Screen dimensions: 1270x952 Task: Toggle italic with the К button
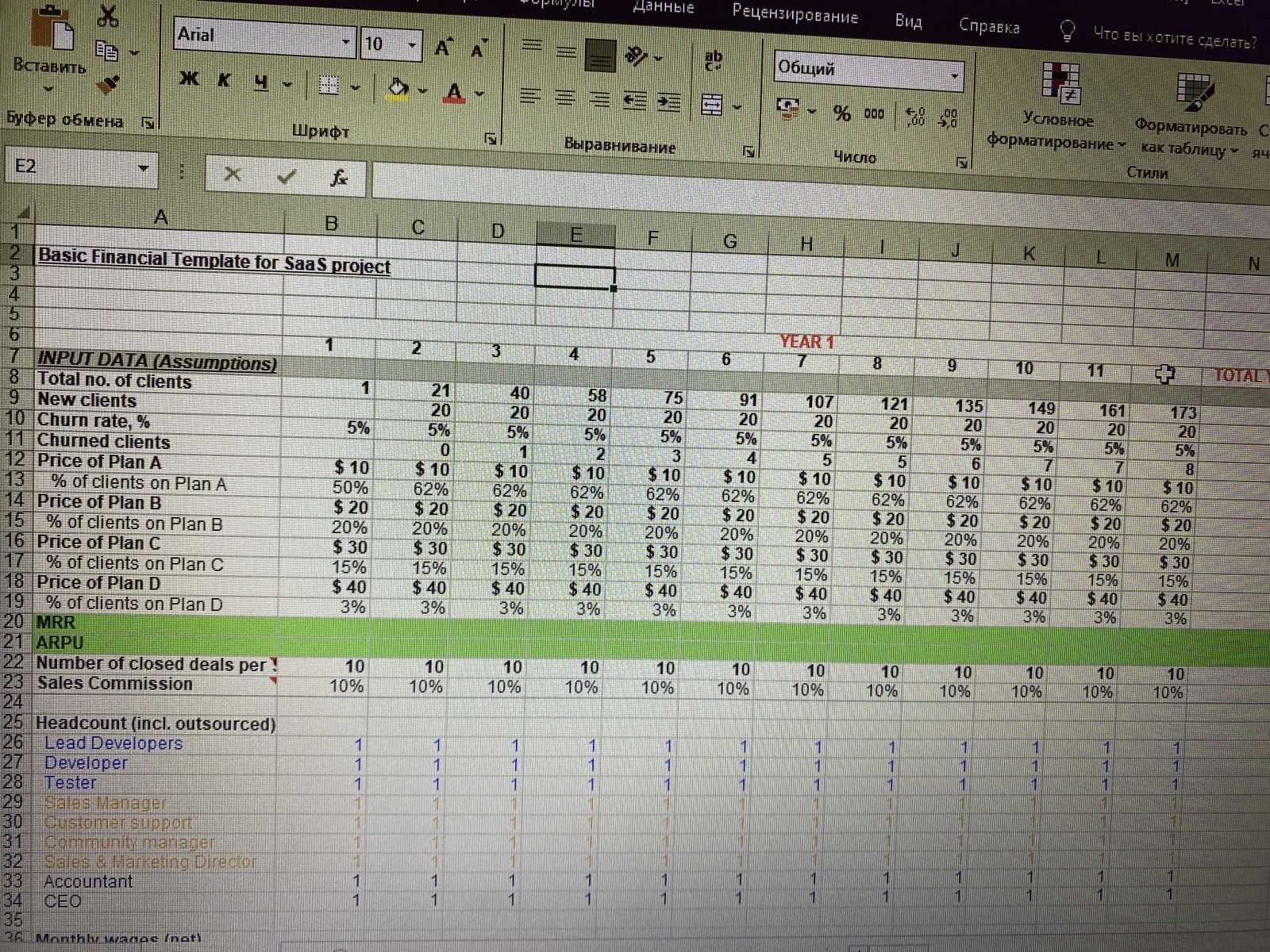pyautogui.click(x=225, y=79)
